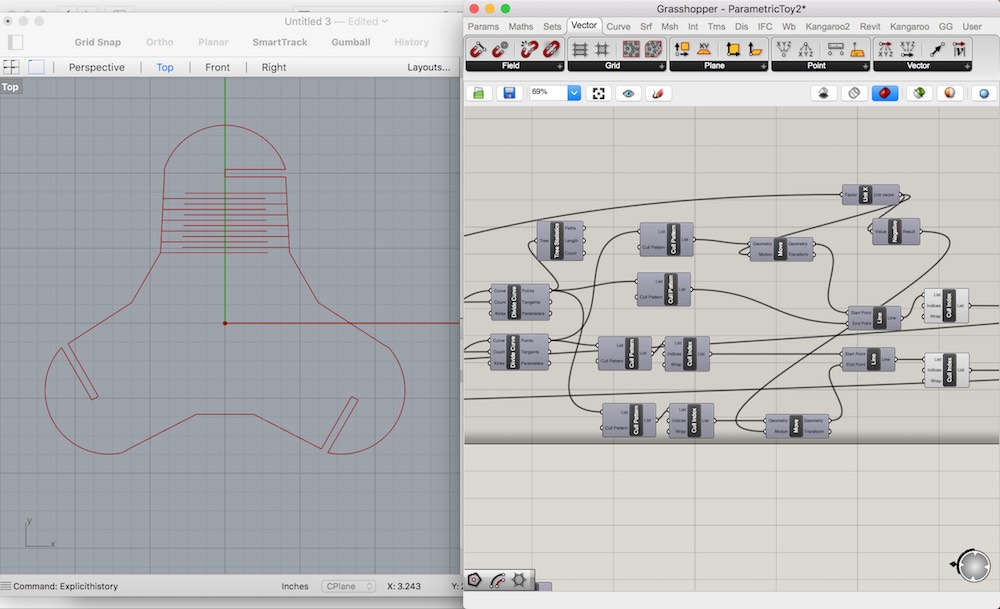Toggle Grid Snap in Rhino
The image size is (1000, 609).
(x=98, y=42)
